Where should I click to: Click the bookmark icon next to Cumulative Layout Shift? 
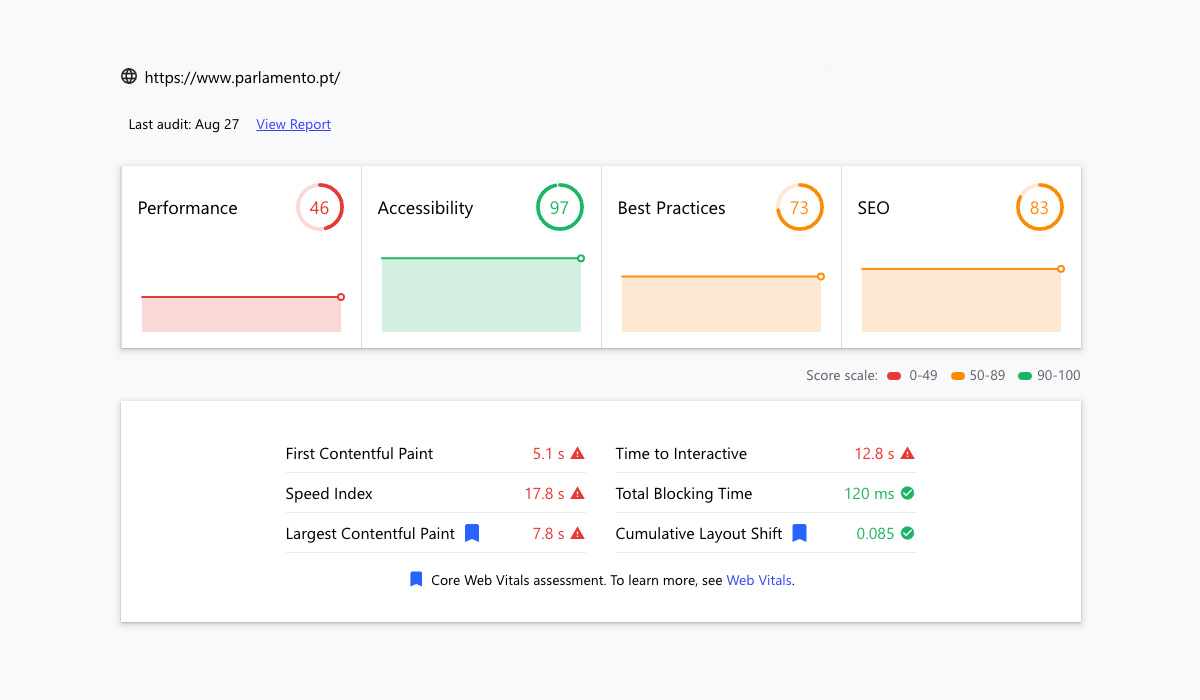click(799, 533)
